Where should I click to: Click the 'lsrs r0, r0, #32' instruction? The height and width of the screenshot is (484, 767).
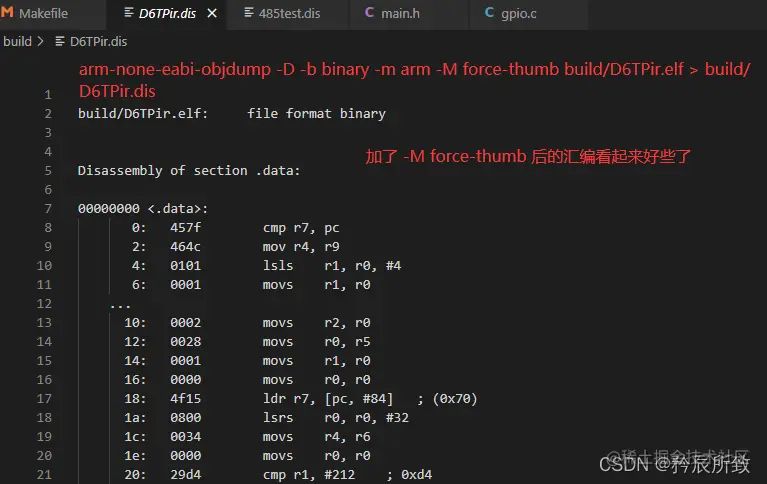pos(336,417)
